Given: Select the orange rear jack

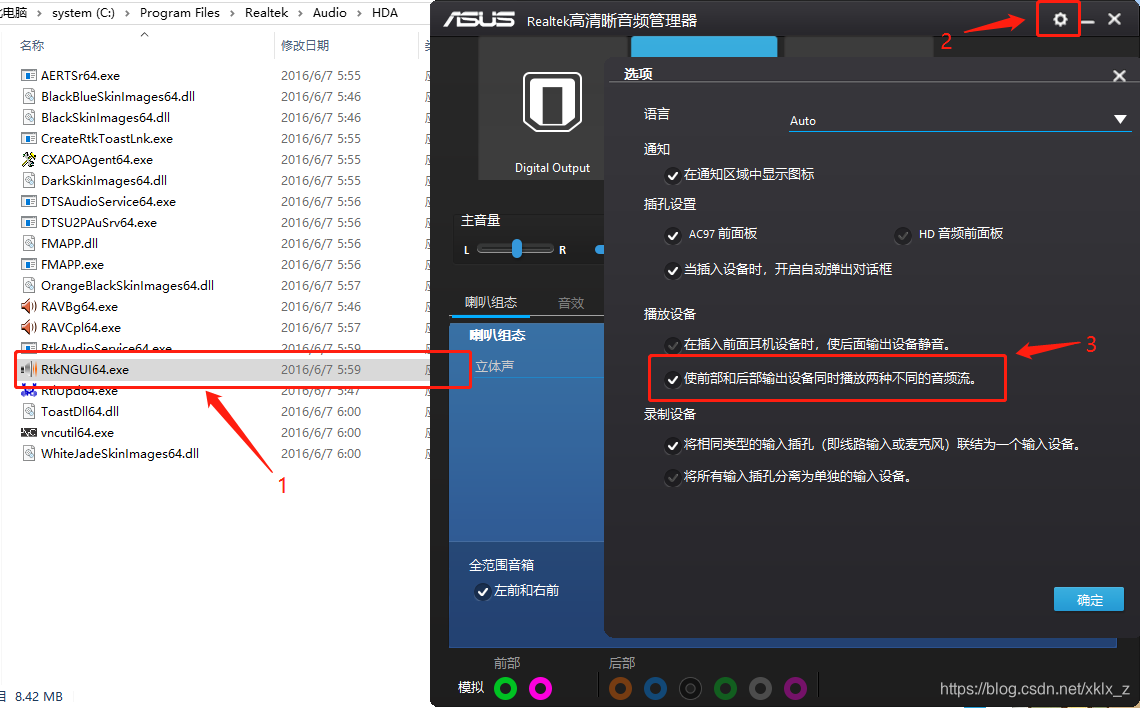Looking at the screenshot, I should (620, 688).
